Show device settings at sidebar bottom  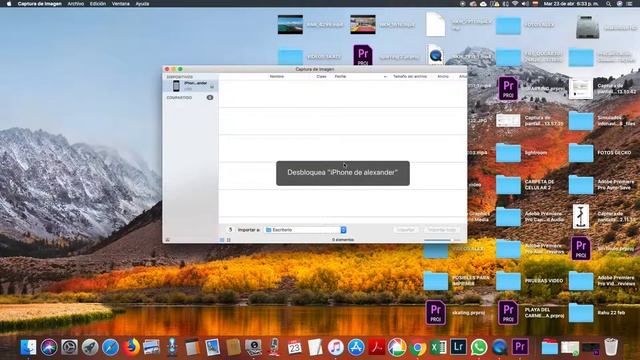tap(167, 240)
